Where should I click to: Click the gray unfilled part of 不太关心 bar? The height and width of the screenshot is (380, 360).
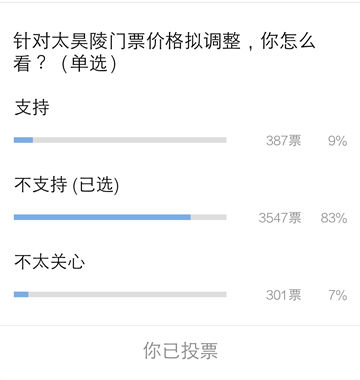(x=127, y=294)
